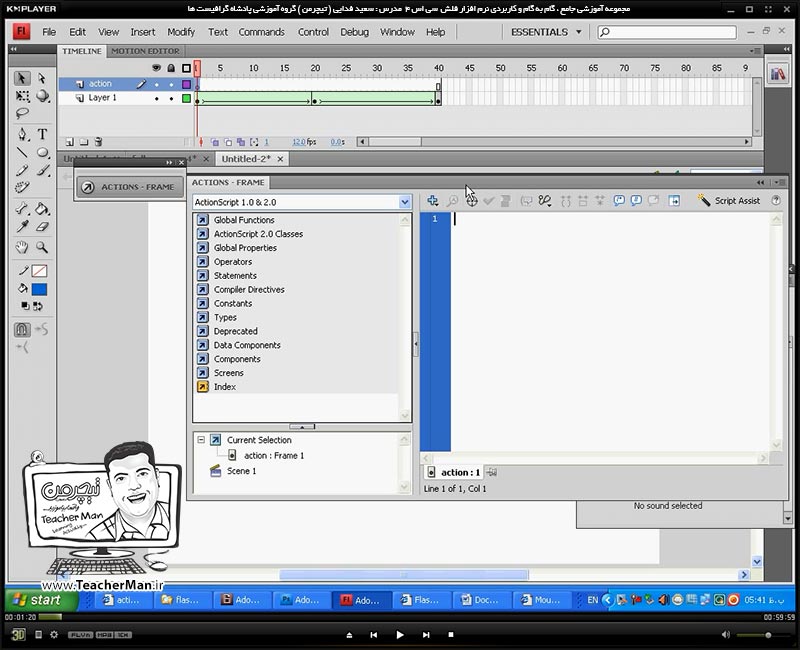Select the Bone tool
The width and height of the screenshot is (800, 650).
[22, 208]
